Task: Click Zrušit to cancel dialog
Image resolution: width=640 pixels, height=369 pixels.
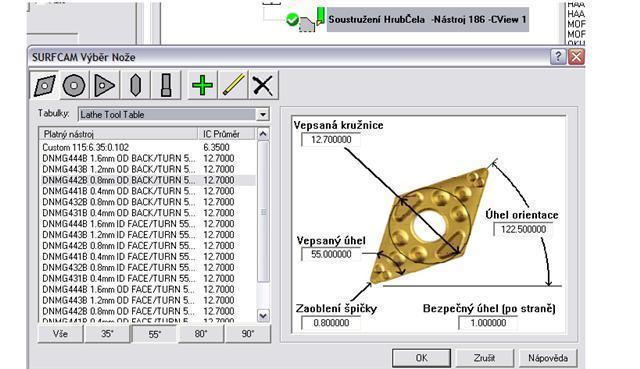Action: [x=484, y=358]
